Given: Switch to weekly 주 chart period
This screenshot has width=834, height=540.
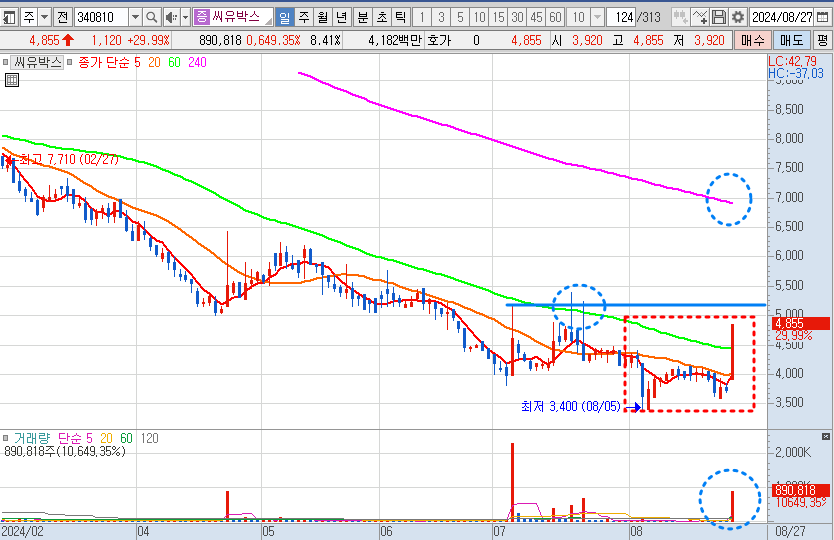Looking at the screenshot, I should pyautogui.click(x=304, y=18).
